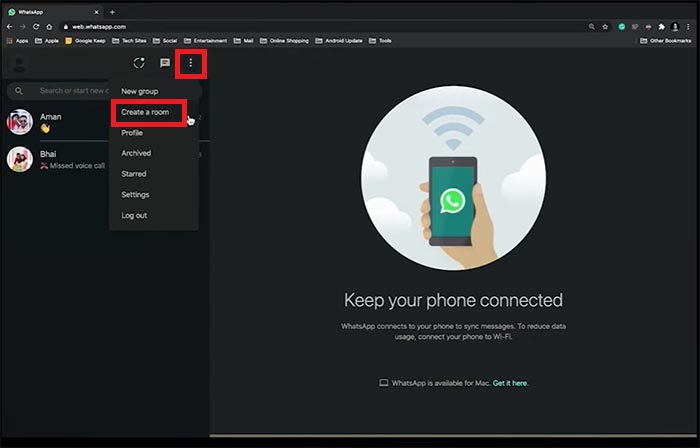Open the Apps bookmark shortcut
Image resolution: width=700 pixels, height=448 pixels.
pos(17,41)
